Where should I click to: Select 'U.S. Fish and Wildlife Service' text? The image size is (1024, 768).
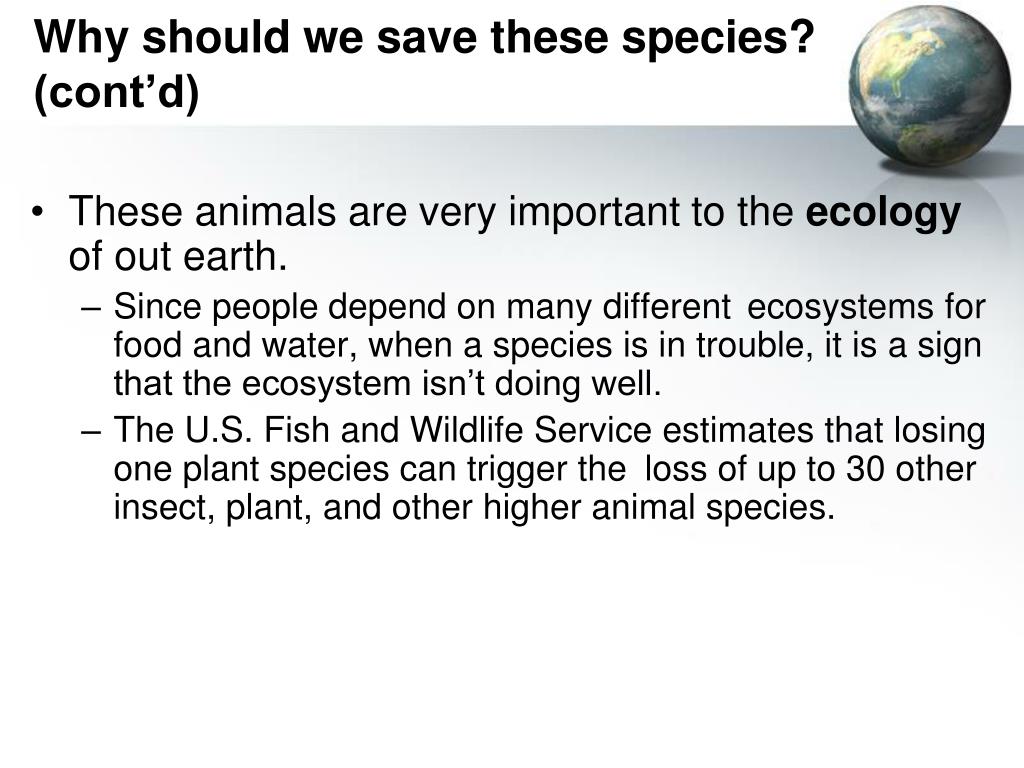point(418,431)
